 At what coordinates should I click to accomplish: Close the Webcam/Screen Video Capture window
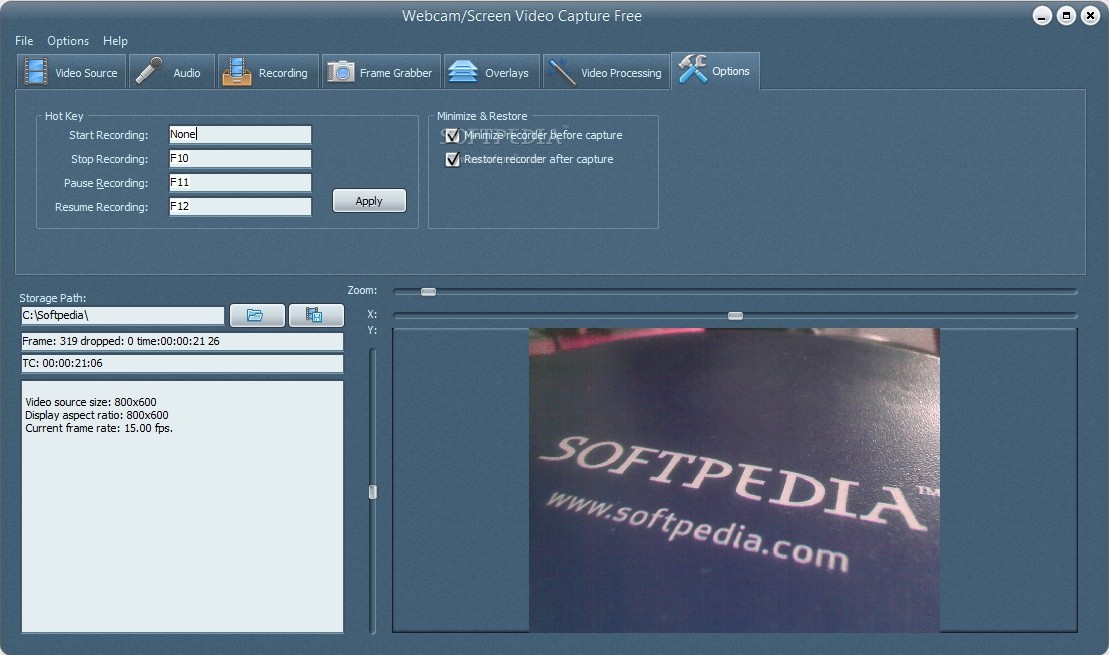coord(1091,16)
